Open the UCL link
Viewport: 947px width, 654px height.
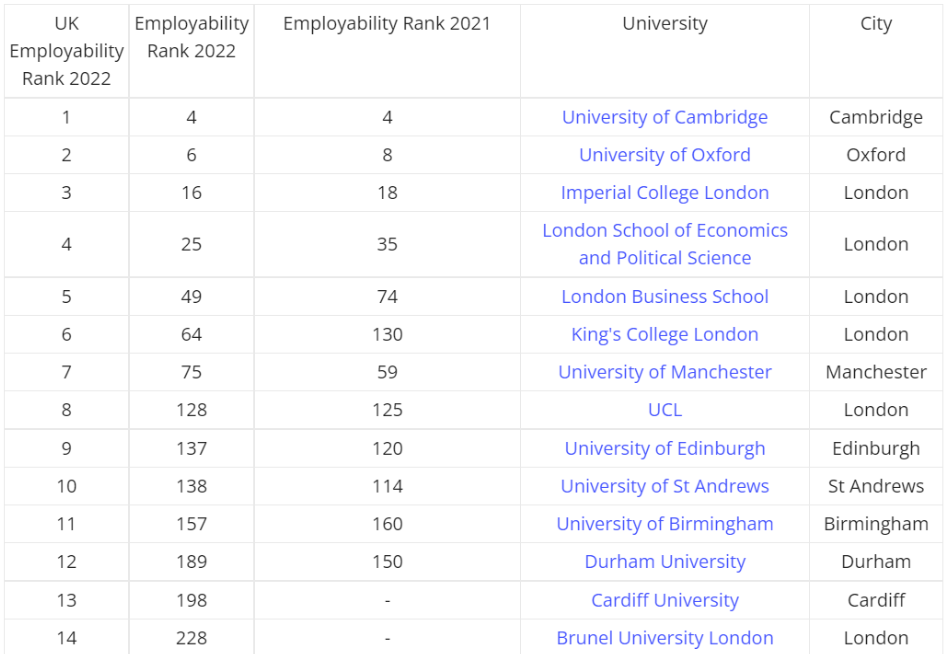pos(664,410)
